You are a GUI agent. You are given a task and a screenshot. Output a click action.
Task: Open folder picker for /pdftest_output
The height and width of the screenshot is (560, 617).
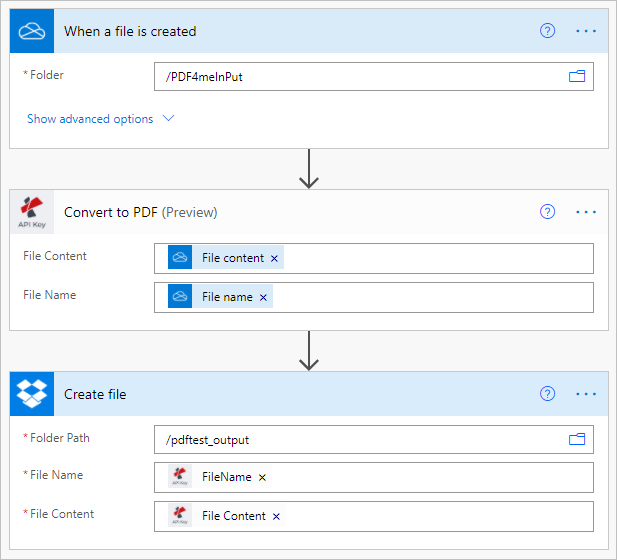577,439
